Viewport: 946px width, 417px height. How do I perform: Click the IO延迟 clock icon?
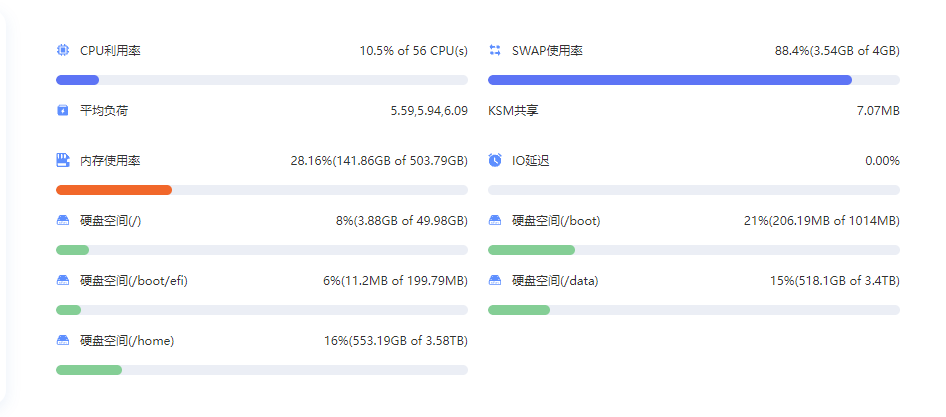click(x=495, y=160)
